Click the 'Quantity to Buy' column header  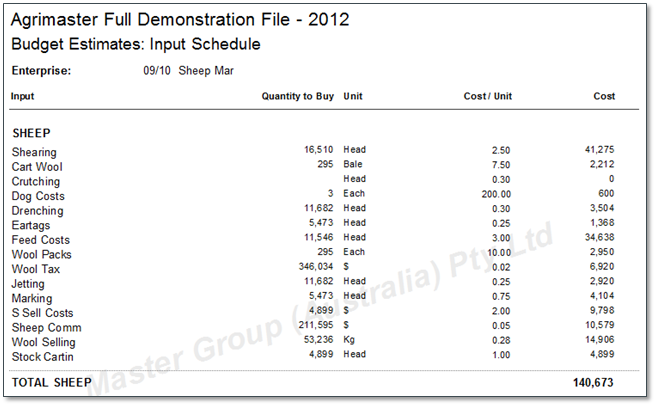pos(297,96)
